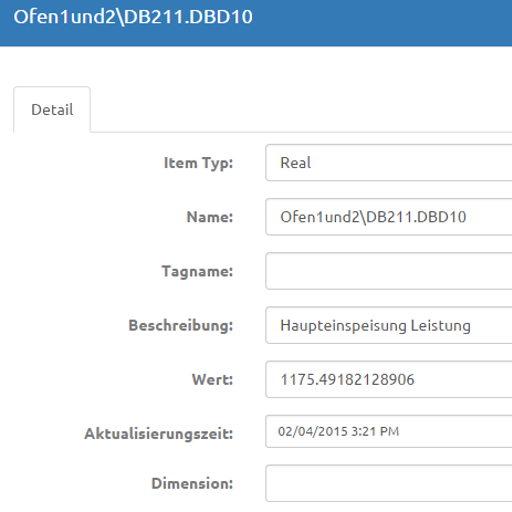Click the Aktualisierungszeit label
The image size is (512, 512).
point(159,434)
